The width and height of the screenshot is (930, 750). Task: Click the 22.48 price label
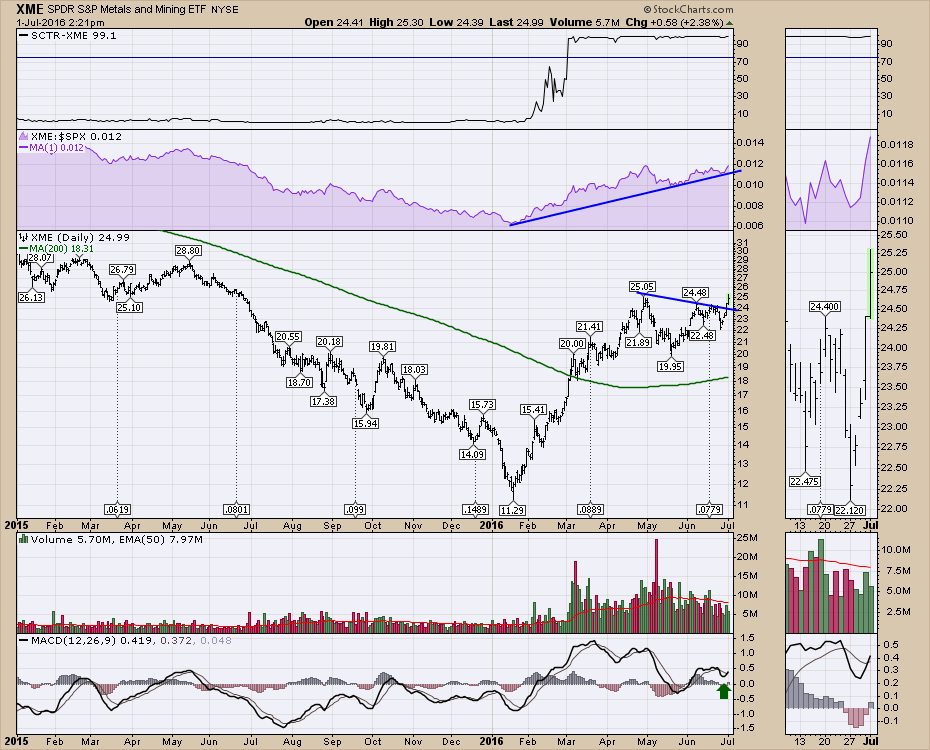[x=702, y=336]
